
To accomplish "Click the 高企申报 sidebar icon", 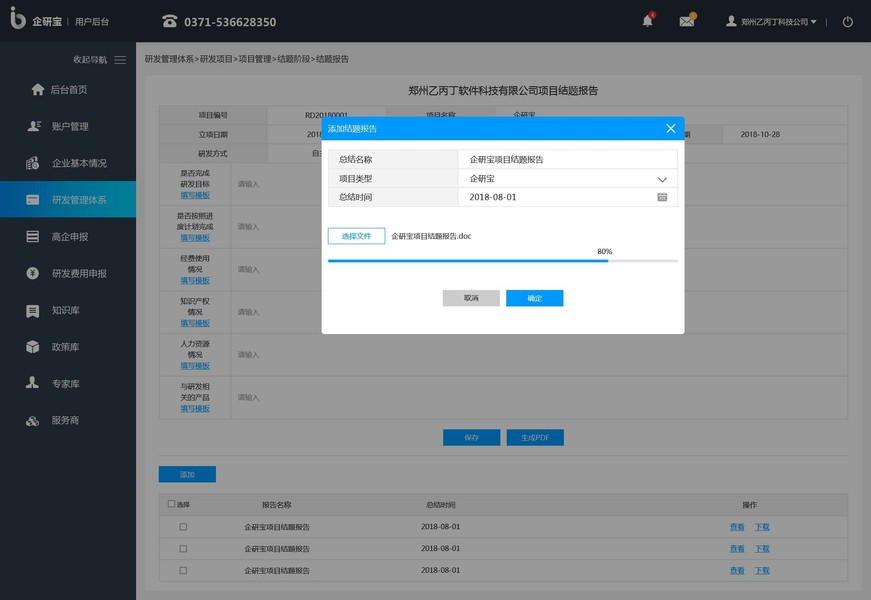I will coord(33,236).
